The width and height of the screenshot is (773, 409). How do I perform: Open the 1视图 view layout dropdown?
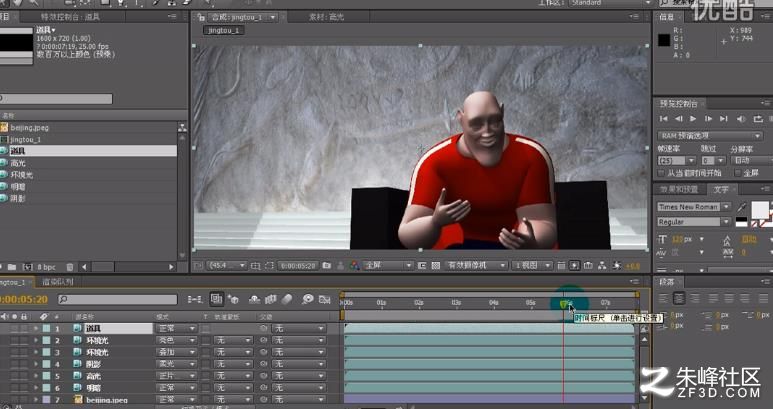pos(532,266)
